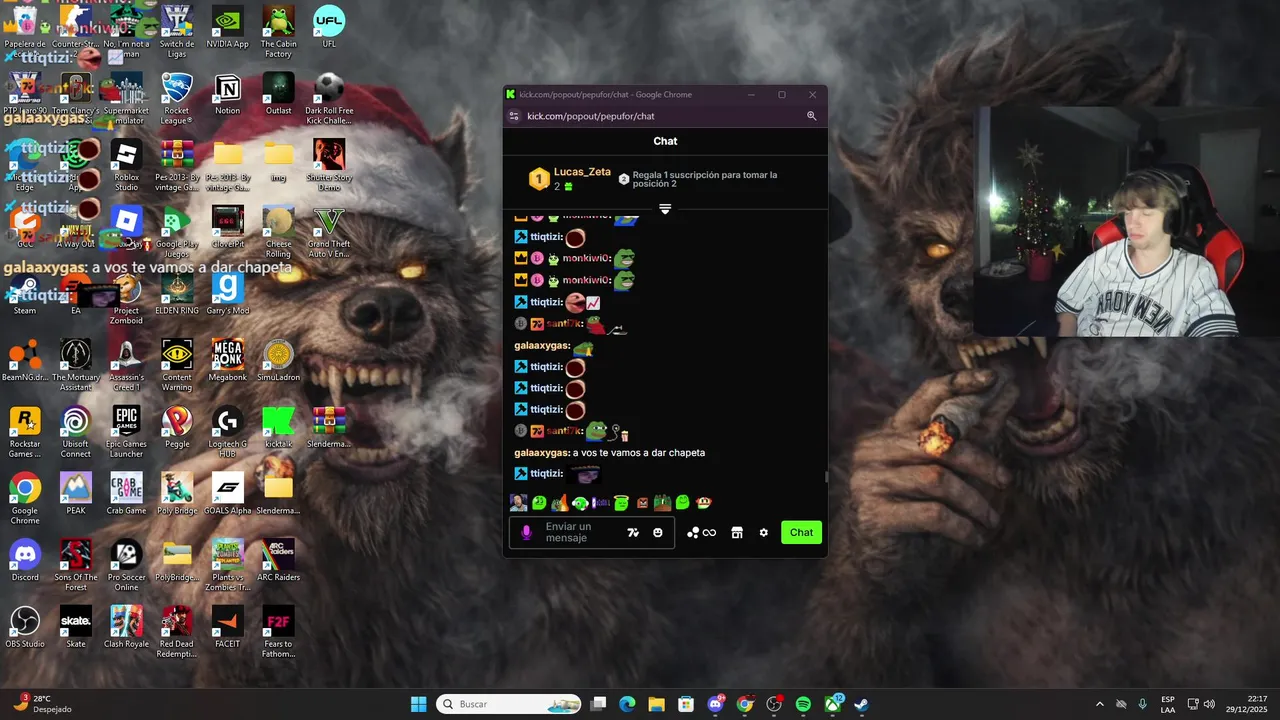
Task: Select the first quick emote face thumbnail
Action: 518,503
